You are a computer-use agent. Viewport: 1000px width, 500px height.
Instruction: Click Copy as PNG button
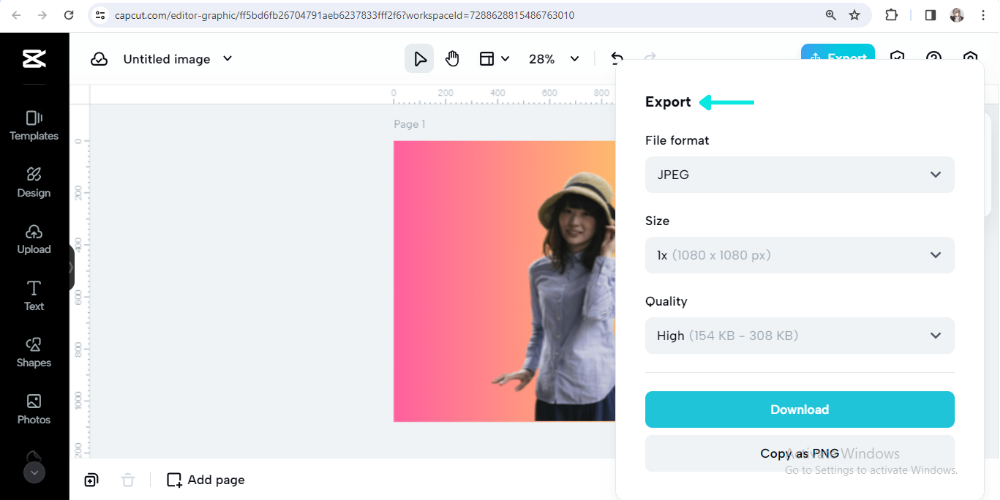(x=800, y=453)
